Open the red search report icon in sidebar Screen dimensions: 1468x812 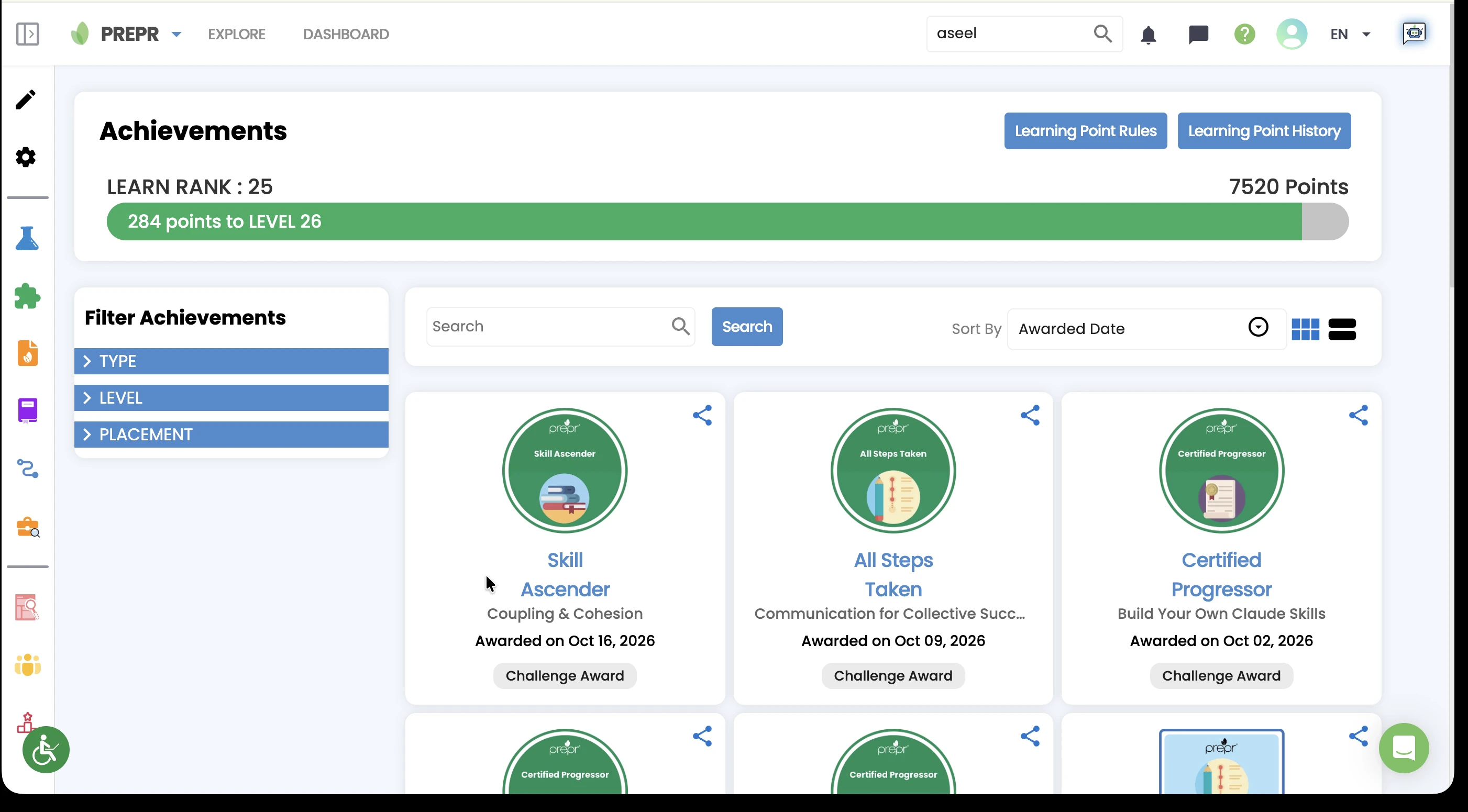27,607
